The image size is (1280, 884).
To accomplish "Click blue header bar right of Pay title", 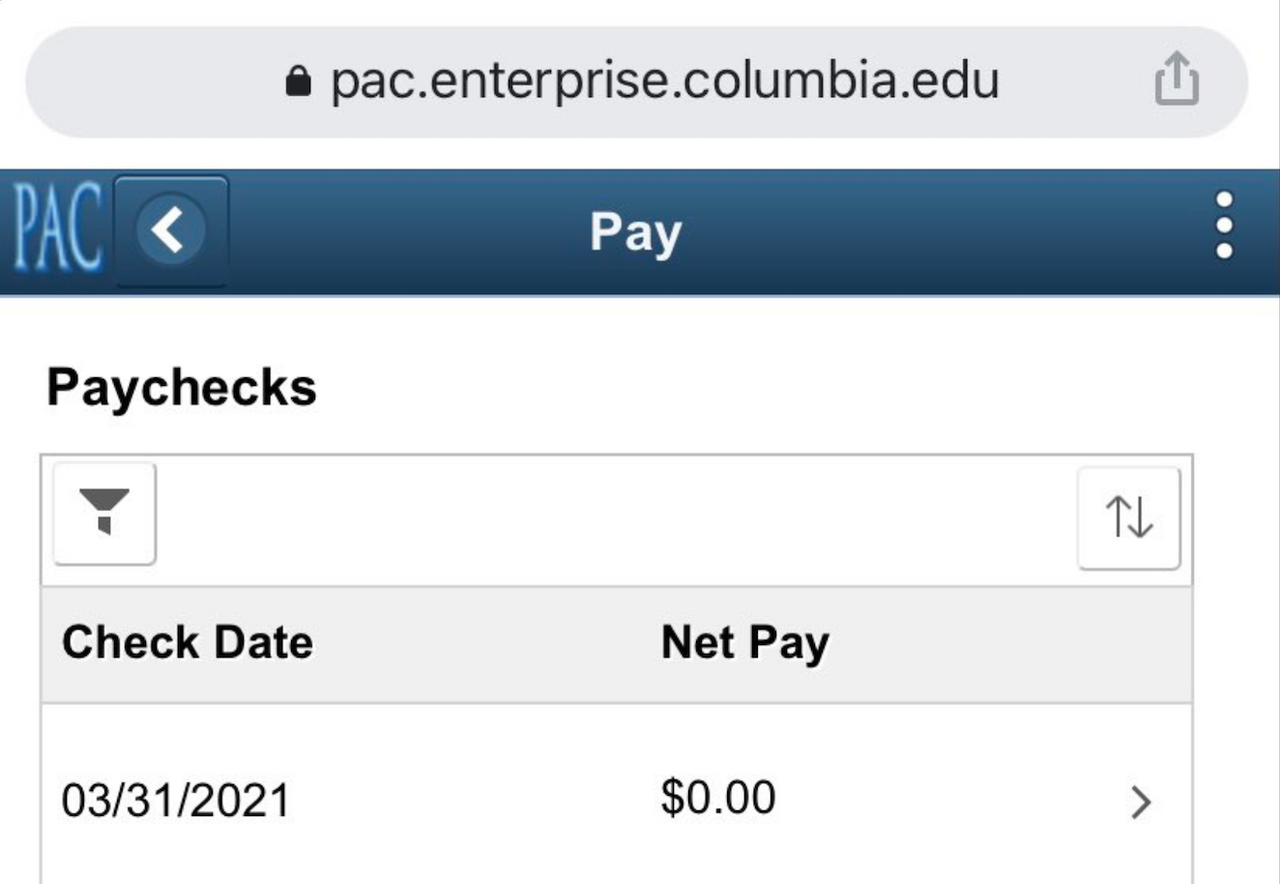I will coord(950,232).
